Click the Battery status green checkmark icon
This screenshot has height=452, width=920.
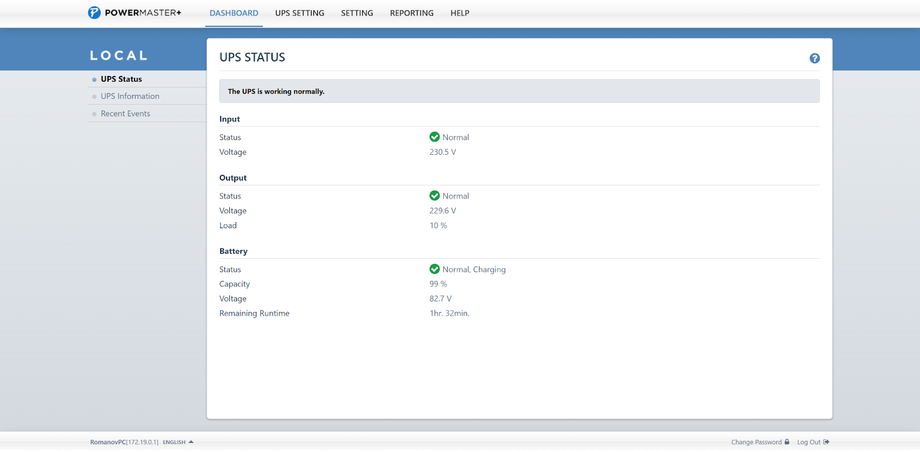pos(434,269)
